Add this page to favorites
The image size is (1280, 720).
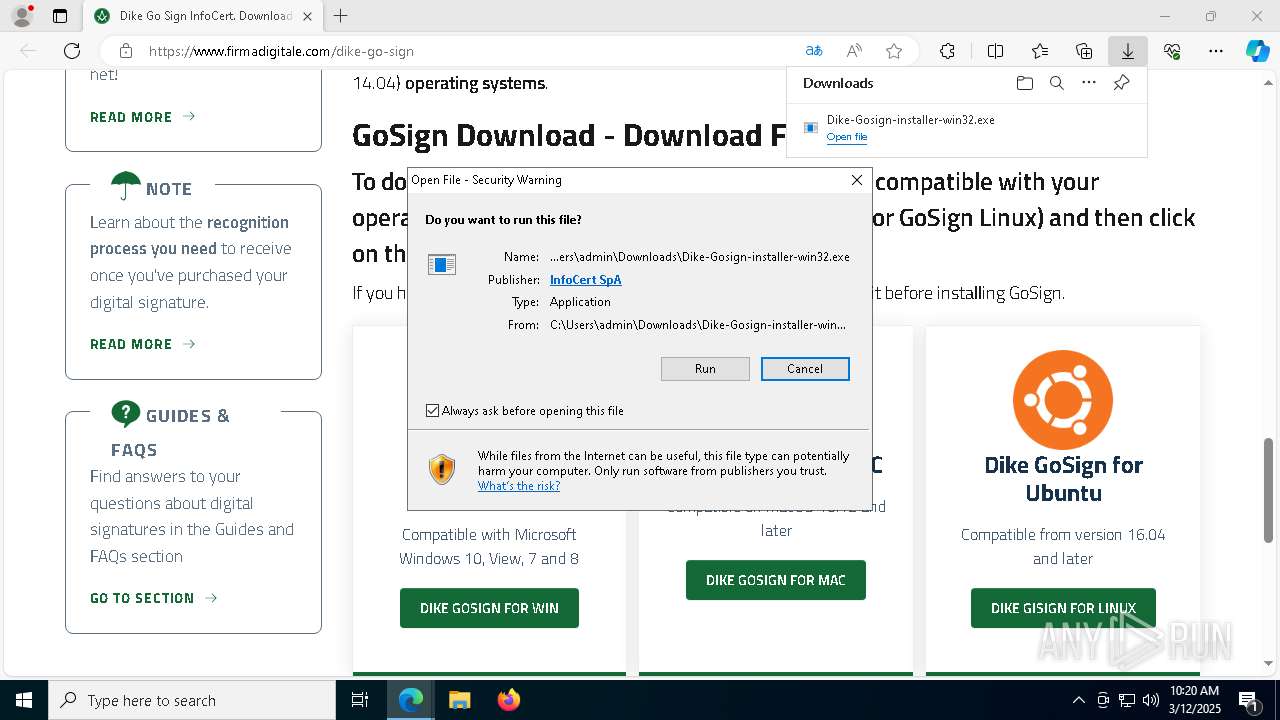click(x=894, y=51)
